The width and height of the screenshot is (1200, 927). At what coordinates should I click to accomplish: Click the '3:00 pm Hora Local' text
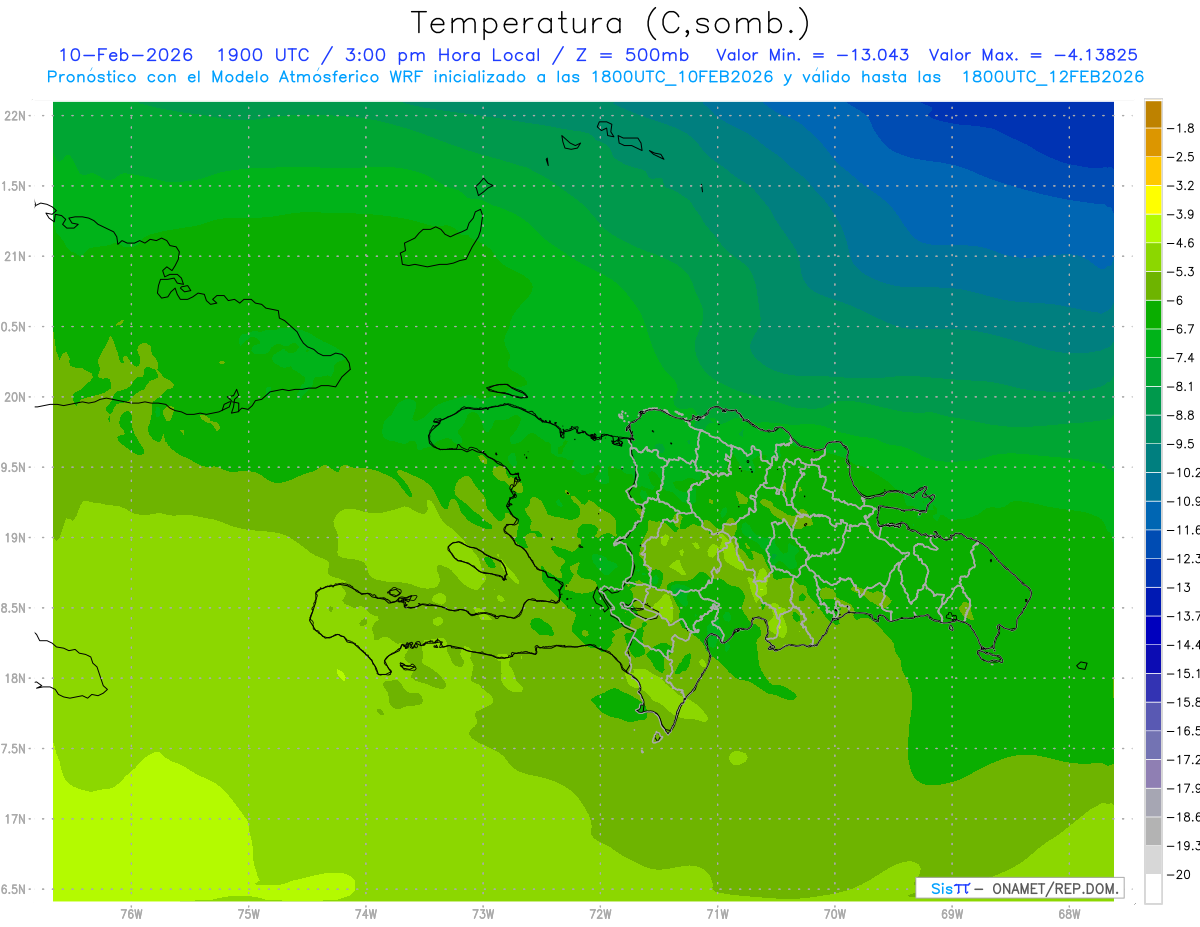pos(440,55)
